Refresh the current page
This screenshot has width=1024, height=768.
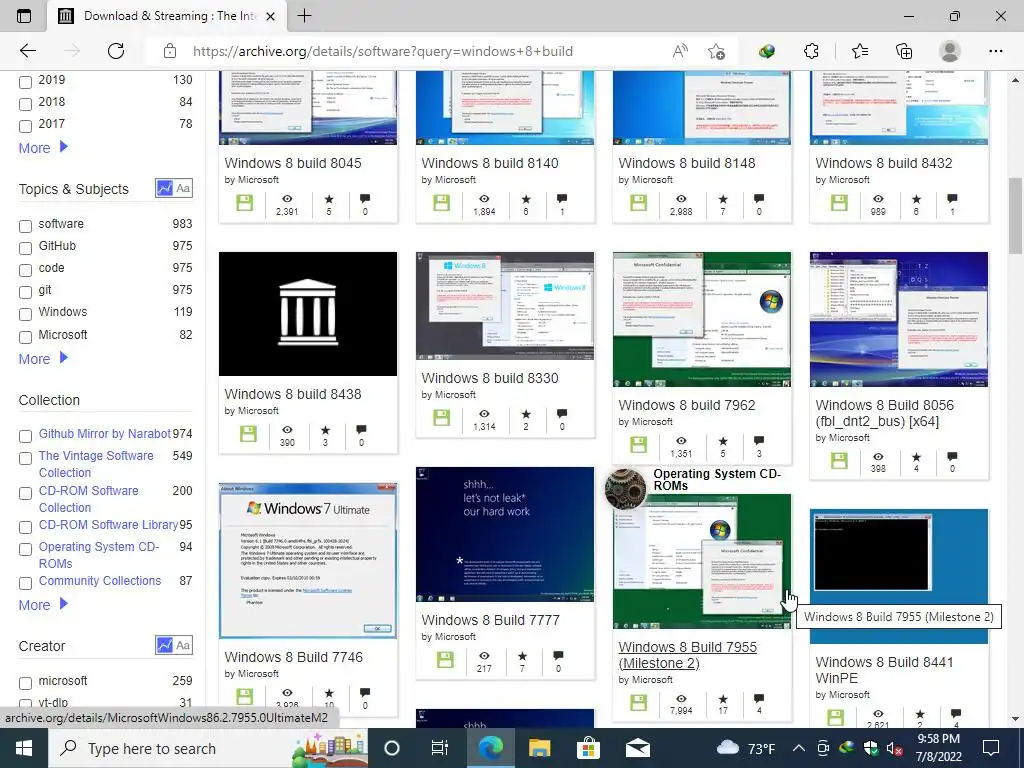[x=116, y=51]
